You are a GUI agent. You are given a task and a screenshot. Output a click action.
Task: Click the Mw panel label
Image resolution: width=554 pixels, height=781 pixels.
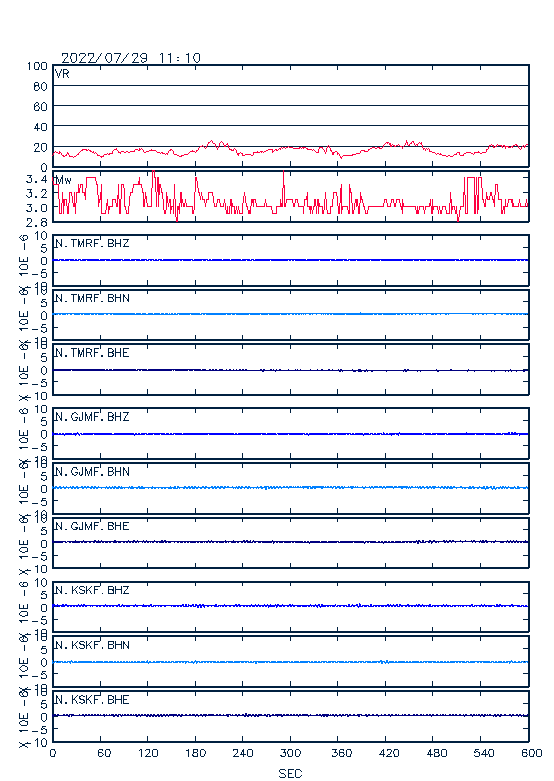[x=63, y=180]
